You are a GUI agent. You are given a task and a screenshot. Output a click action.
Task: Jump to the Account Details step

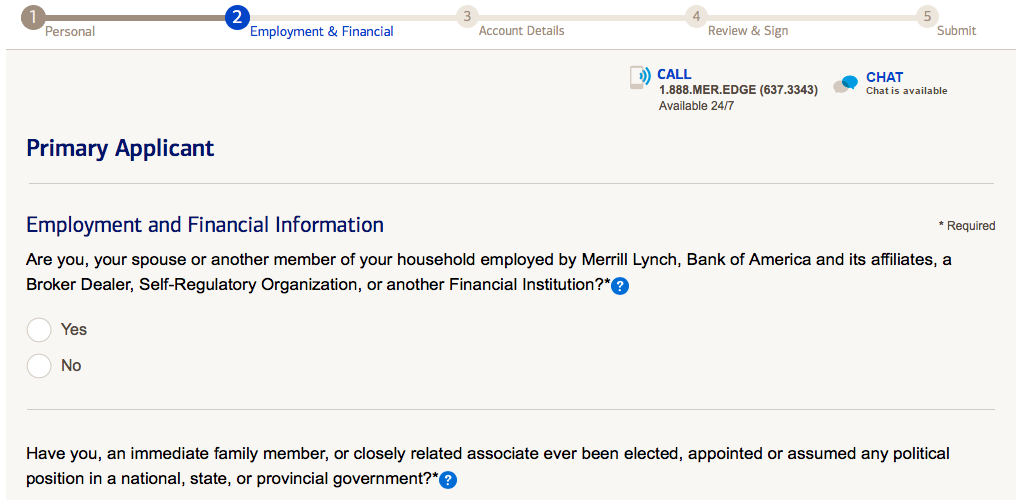pyautogui.click(x=521, y=31)
